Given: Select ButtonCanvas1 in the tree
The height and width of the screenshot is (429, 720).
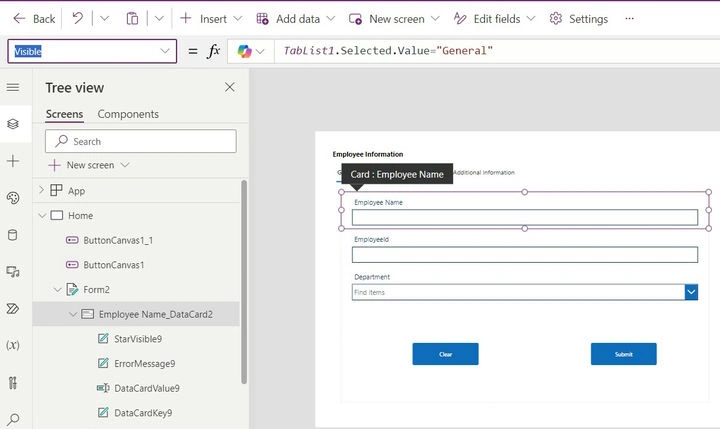Looking at the screenshot, I should point(113,265).
